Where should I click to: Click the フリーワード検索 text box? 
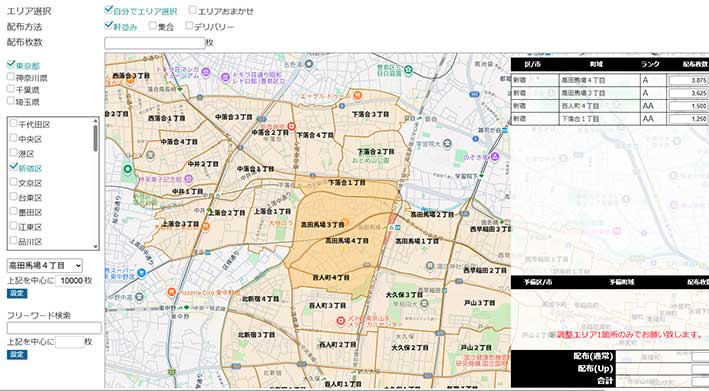pos(54,328)
